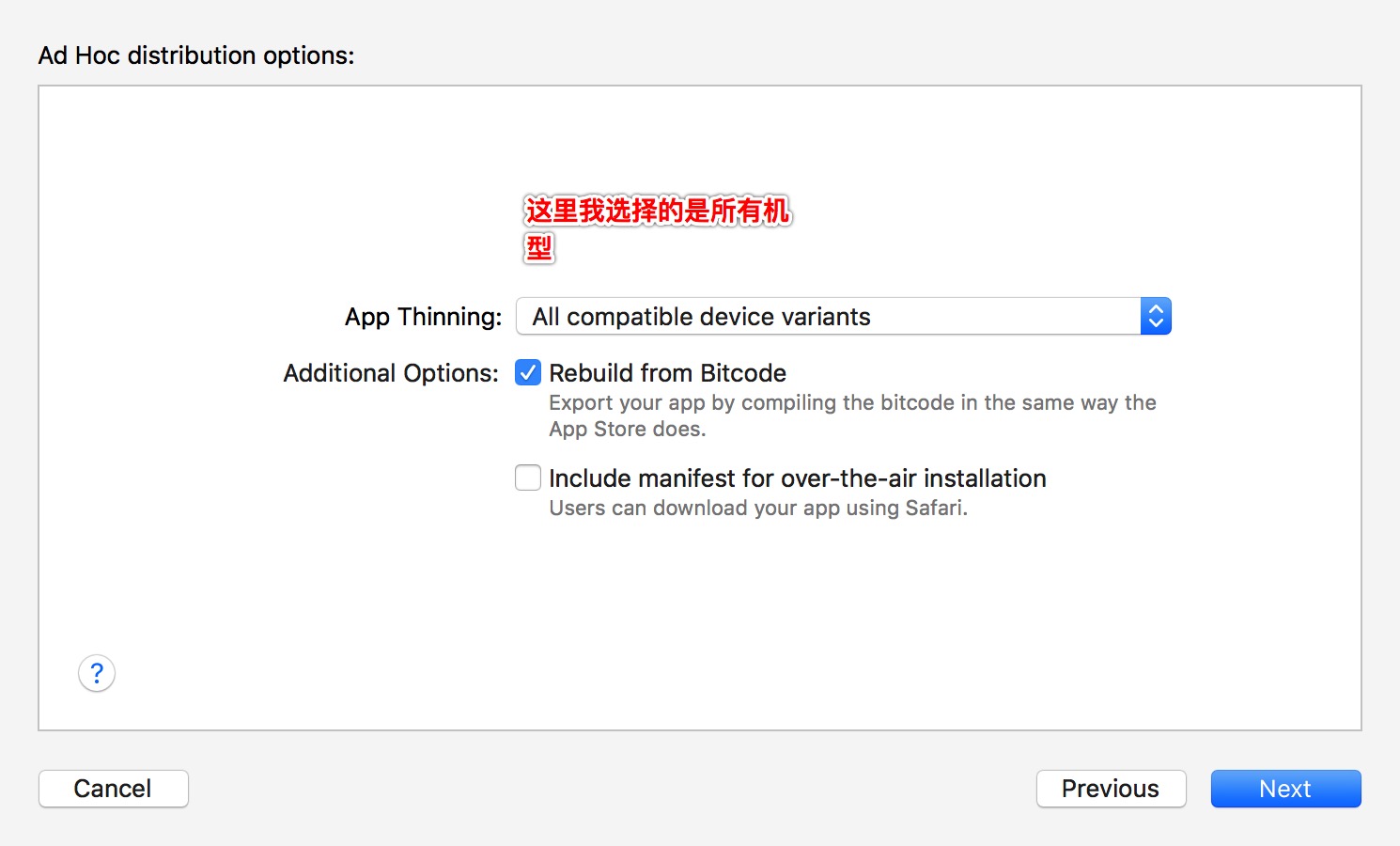Enable Include manifest for over-the-air installation

click(528, 478)
